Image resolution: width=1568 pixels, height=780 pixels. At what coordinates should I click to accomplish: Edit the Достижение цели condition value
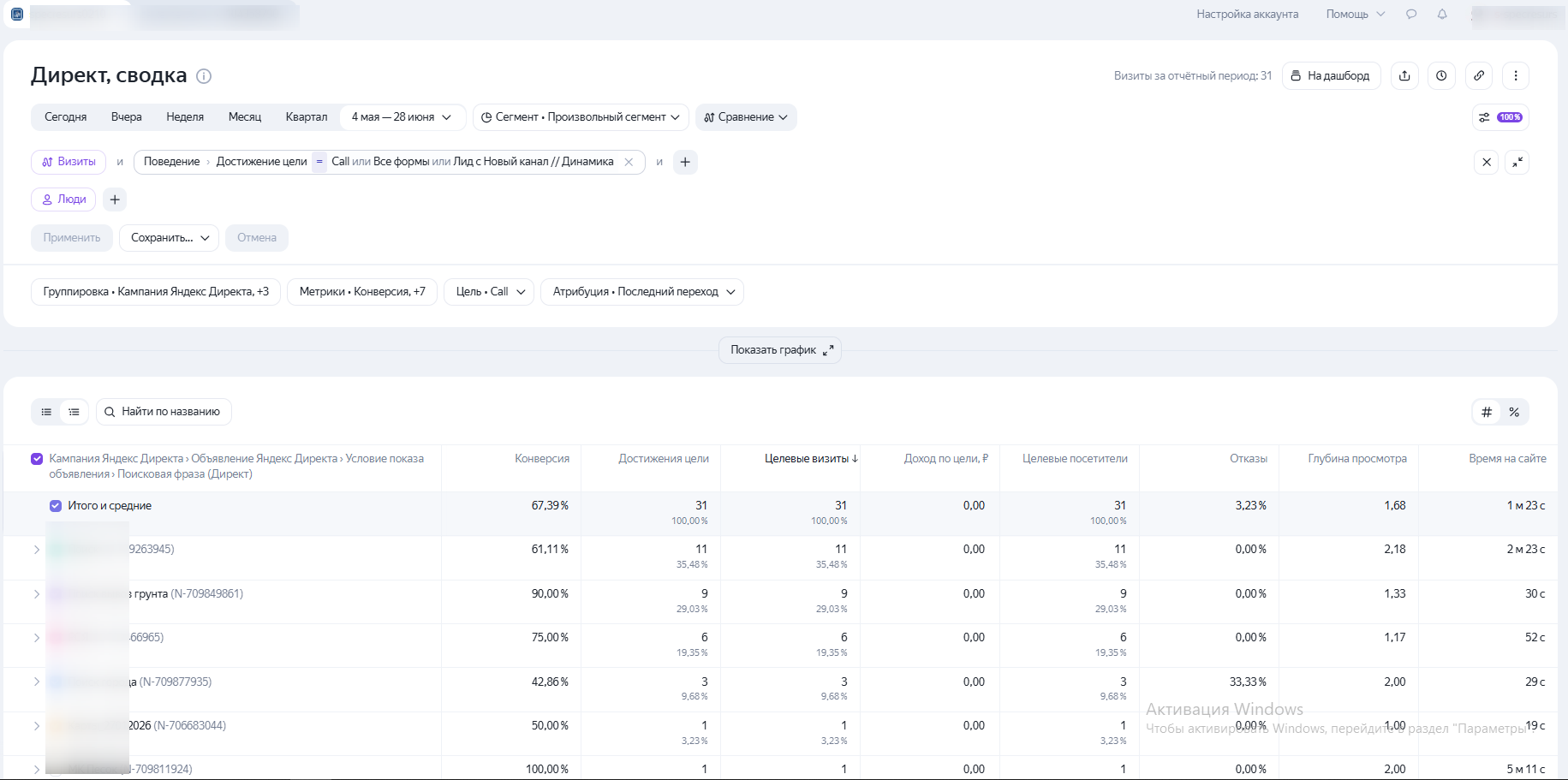(x=473, y=162)
